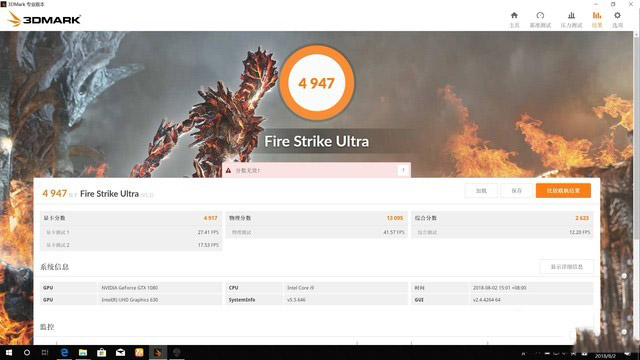Open the Options (选项) gear icon
Viewport: 640px width, 360px height.
pyautogui.click(x=617, y=16)
